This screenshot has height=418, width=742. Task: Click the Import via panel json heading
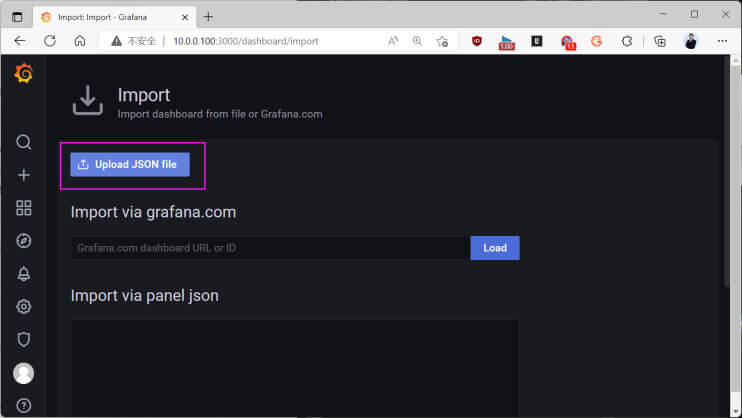[x=145, y=296]
